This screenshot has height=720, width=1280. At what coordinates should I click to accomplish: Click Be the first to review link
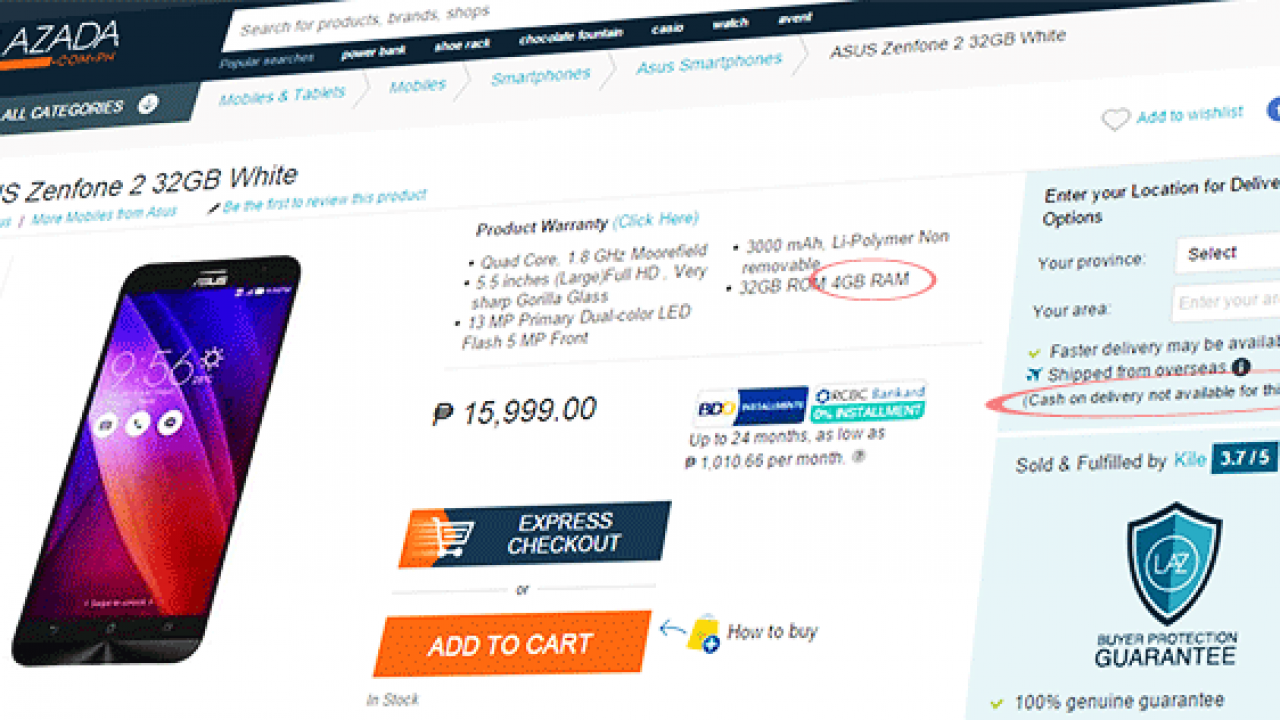(x=325, y=199)
